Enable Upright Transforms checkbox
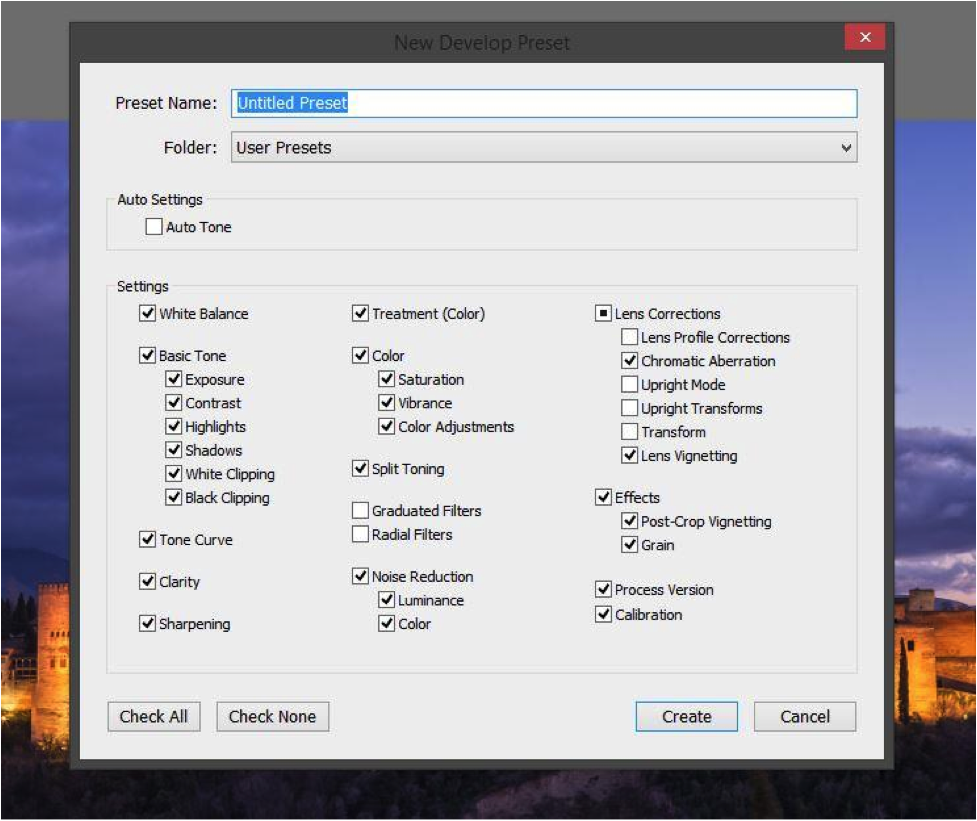Viewport: 977px width, 821px height. [x=630, y=408]
